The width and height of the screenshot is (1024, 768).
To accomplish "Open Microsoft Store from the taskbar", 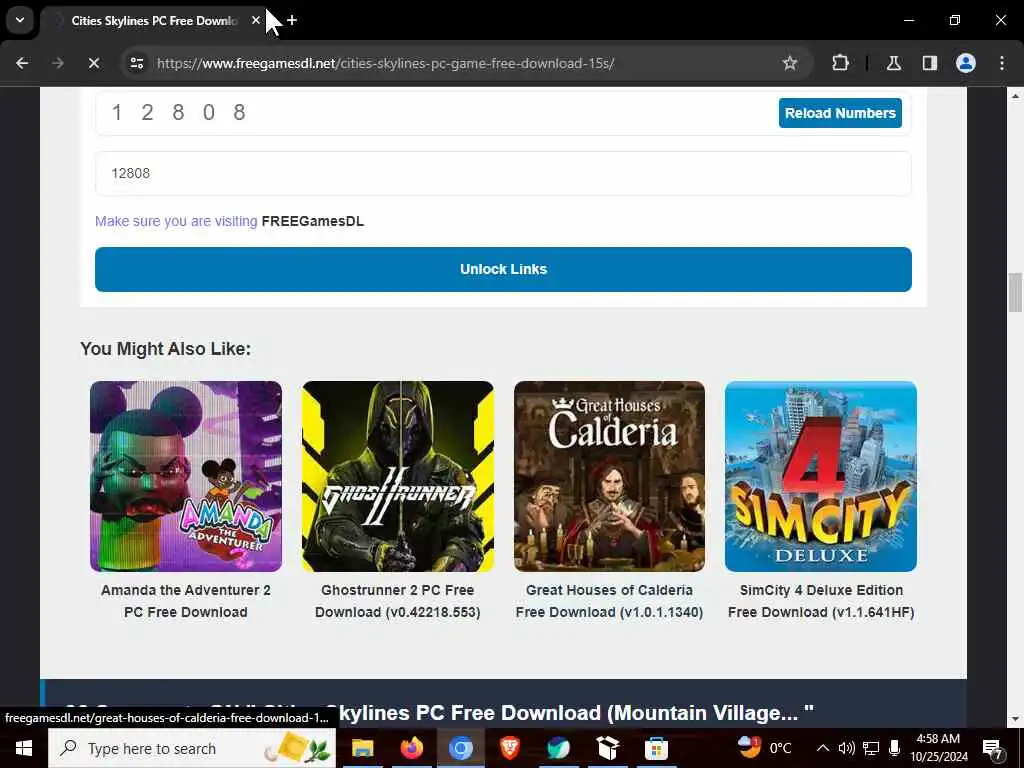I will click(x=656, y=748).
